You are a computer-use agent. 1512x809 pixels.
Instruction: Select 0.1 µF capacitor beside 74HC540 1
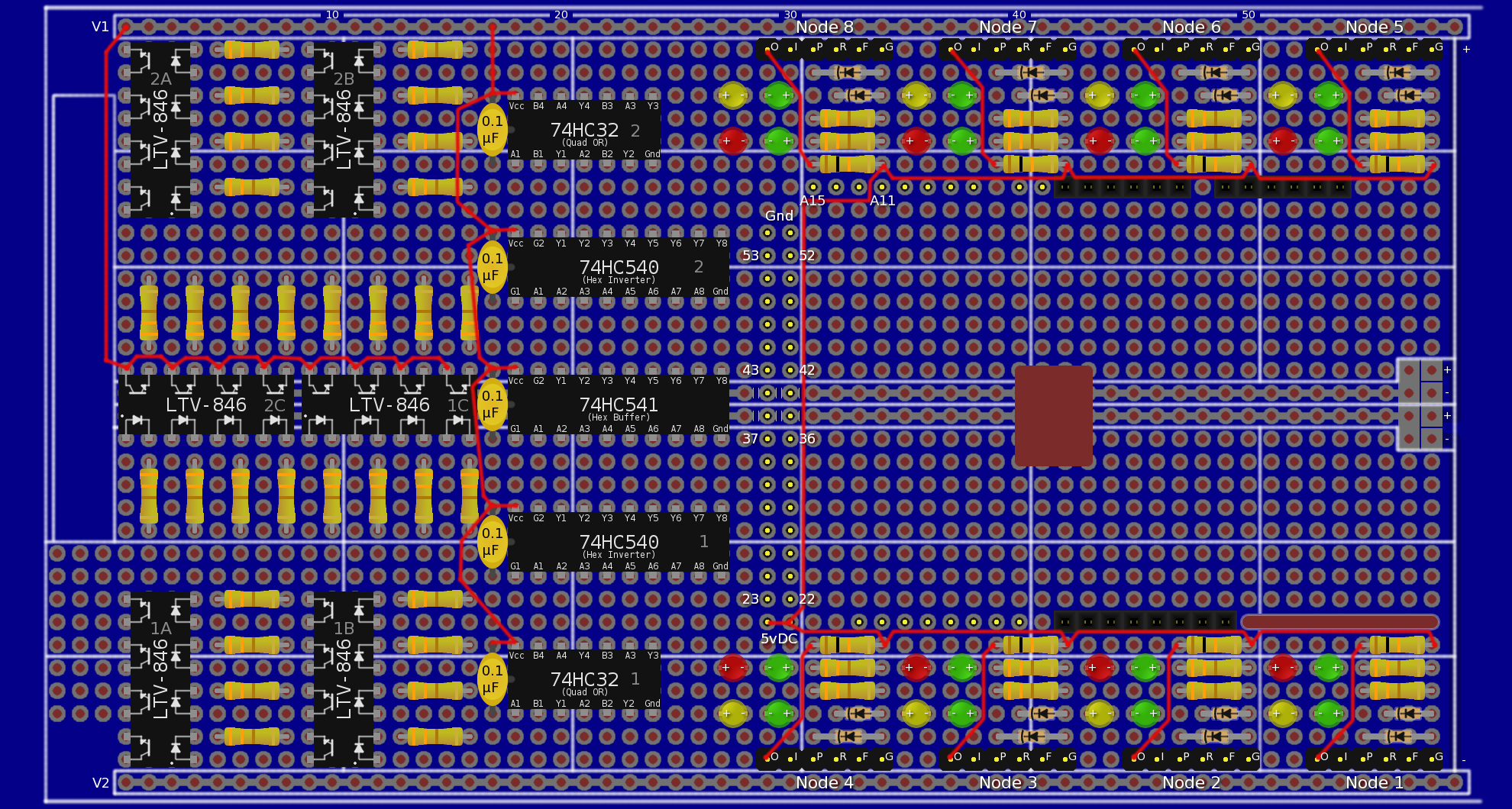point(492,542)
